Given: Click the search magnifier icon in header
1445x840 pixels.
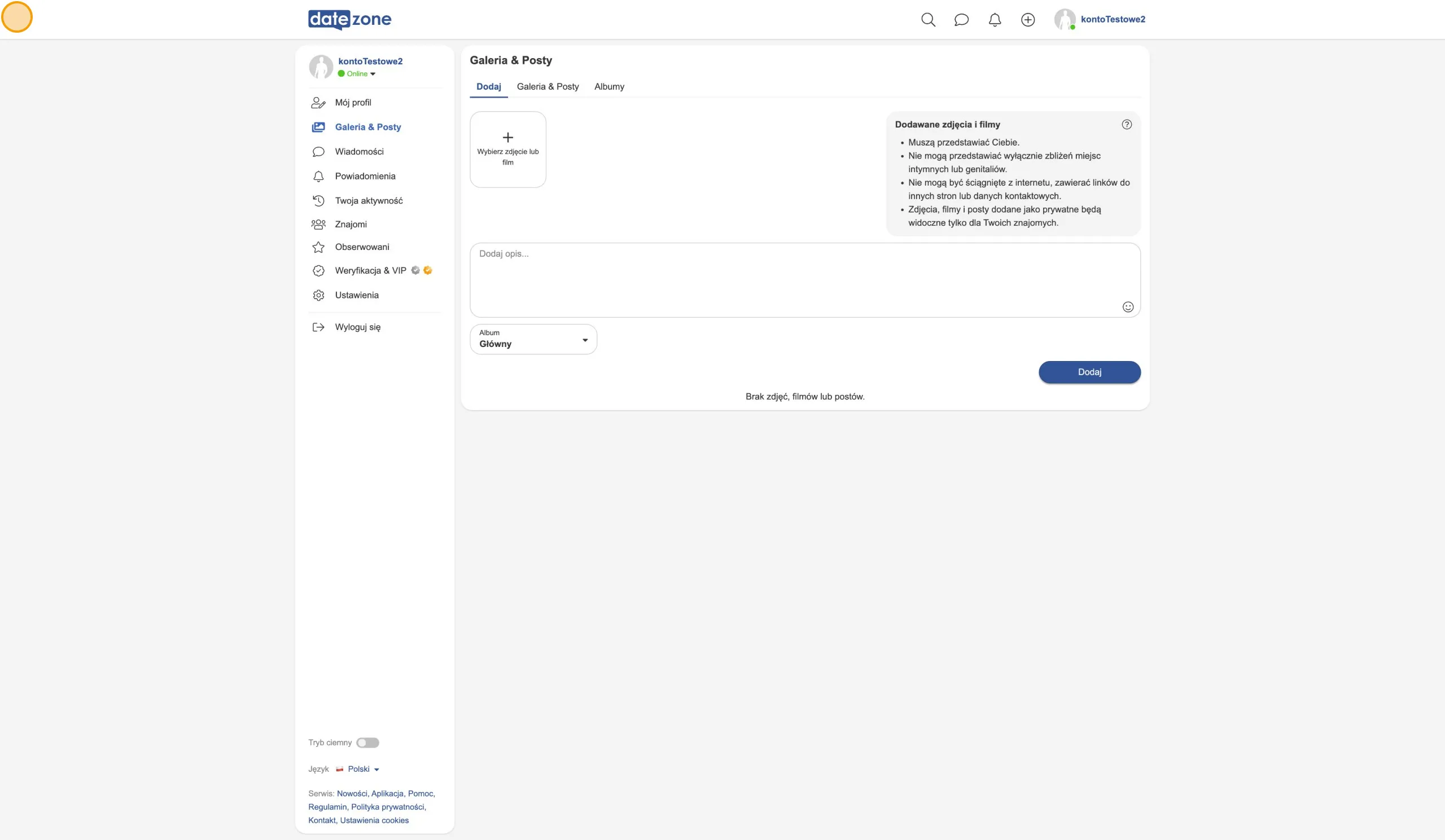Looking at the screenshot, I should tap(928, 20).
